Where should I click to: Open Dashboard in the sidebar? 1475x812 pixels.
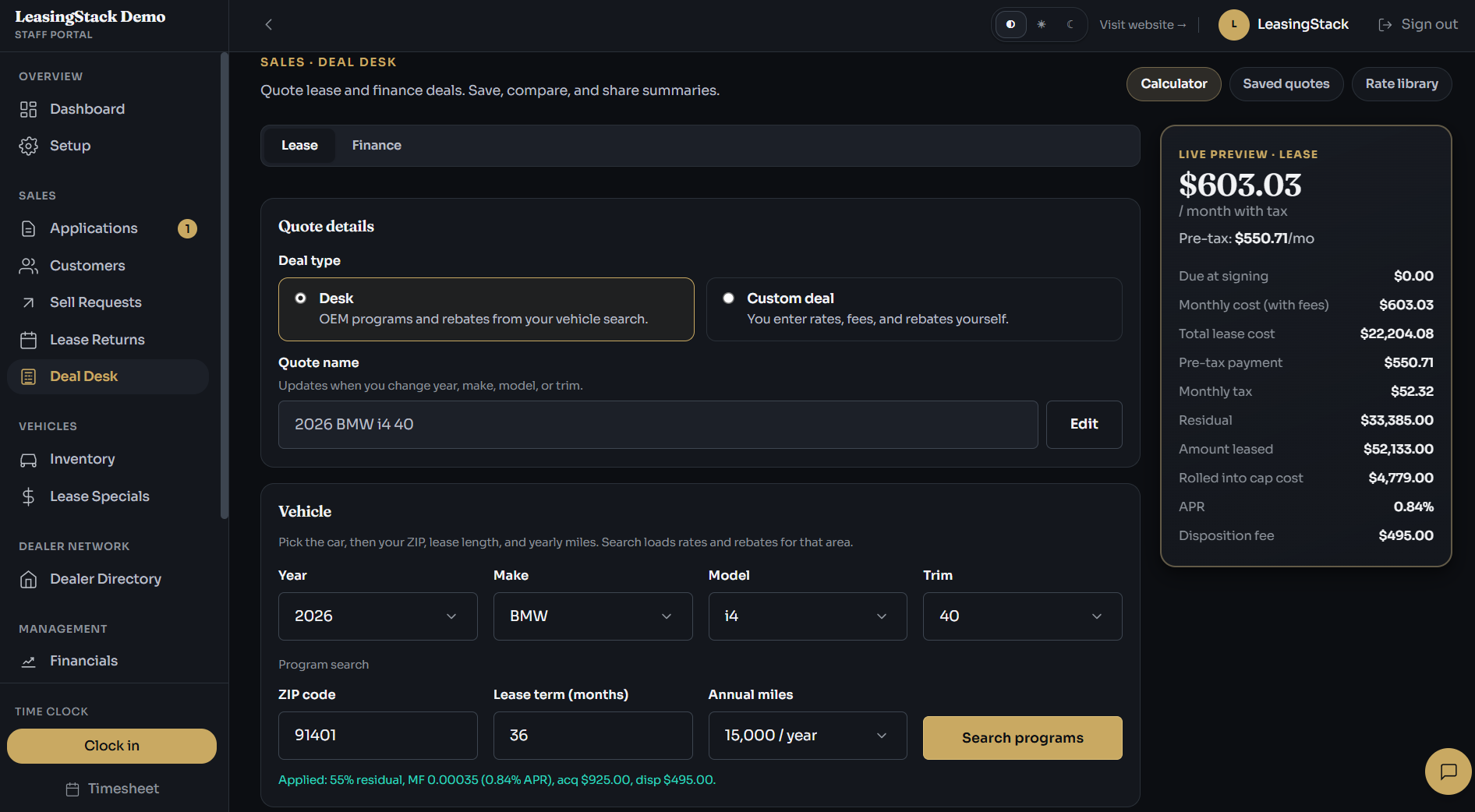[108, 109]
